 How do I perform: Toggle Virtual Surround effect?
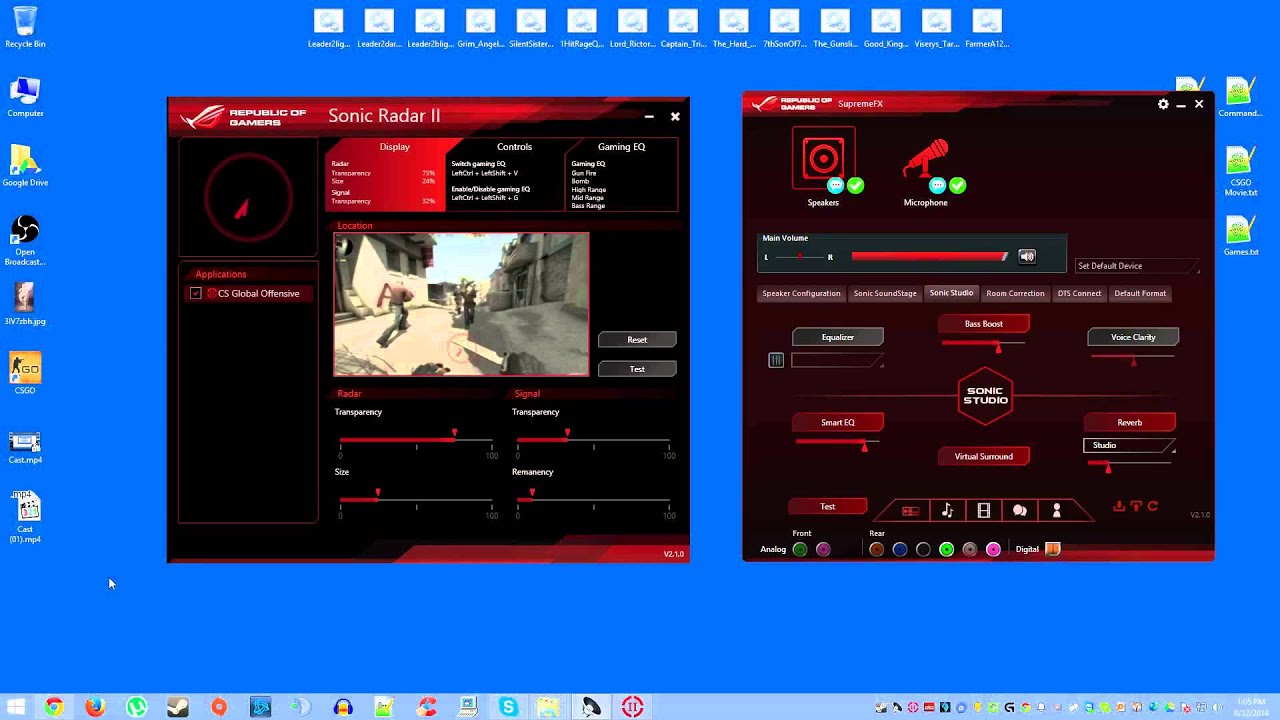[984, 456]
